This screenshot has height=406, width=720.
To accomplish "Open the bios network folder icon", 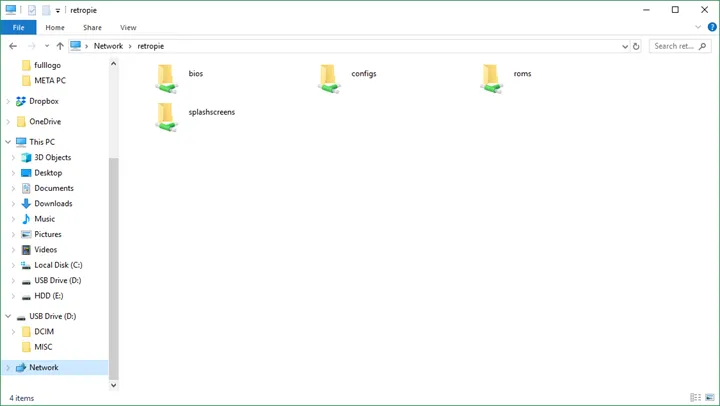I will coord(166,79).
